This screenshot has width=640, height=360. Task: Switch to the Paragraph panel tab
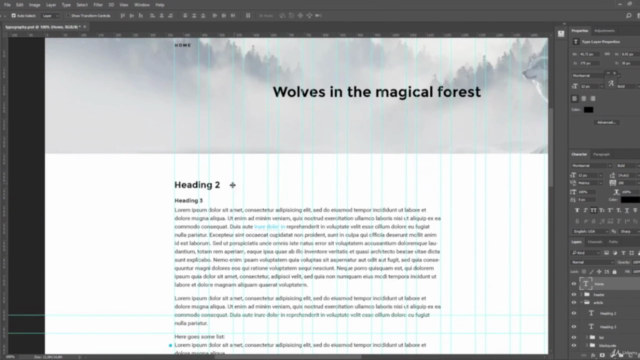tap(601, 154)
